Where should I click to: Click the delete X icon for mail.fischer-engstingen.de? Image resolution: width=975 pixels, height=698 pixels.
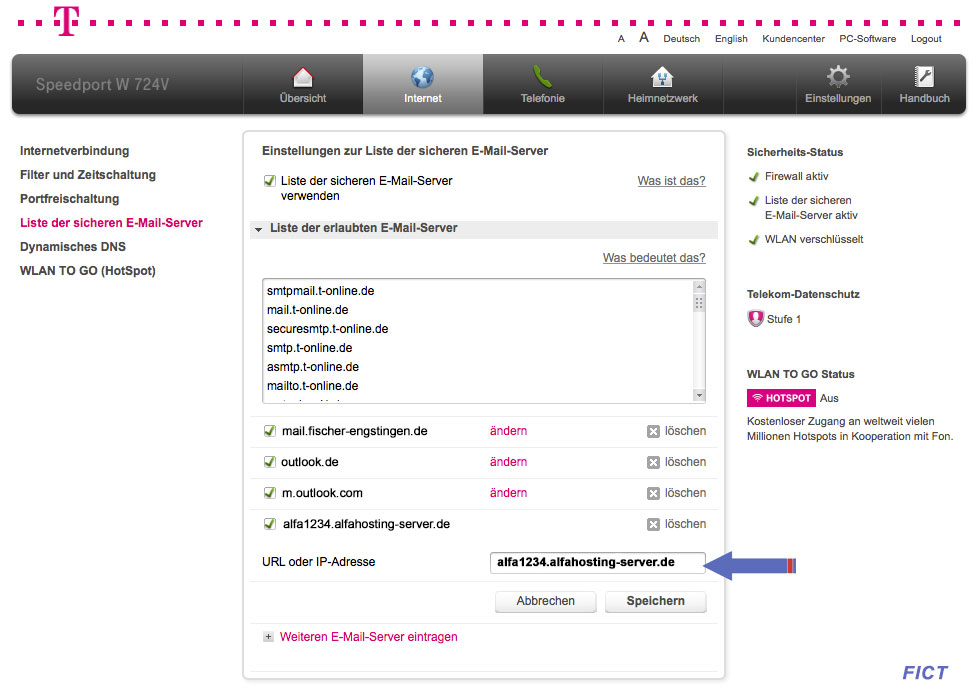click(x=653, y=431)
